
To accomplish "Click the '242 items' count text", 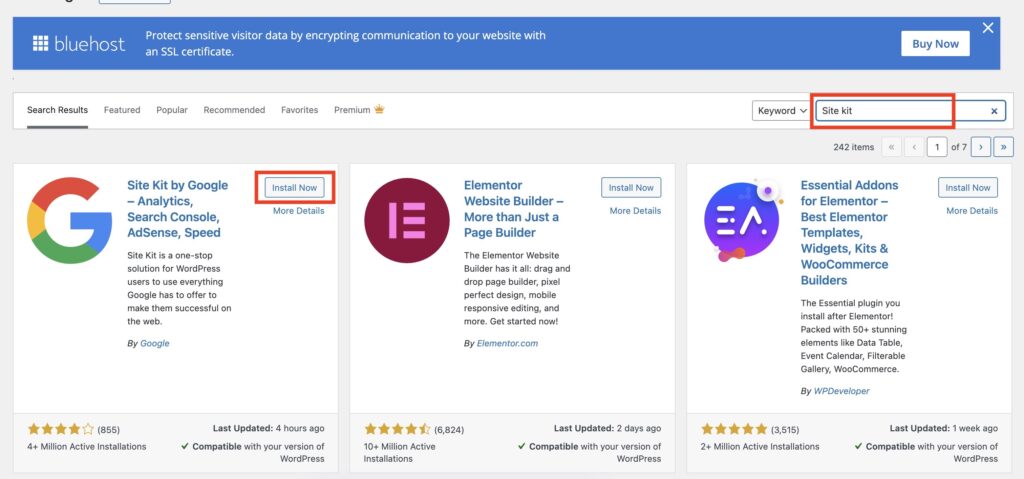I will coord(854,147).
